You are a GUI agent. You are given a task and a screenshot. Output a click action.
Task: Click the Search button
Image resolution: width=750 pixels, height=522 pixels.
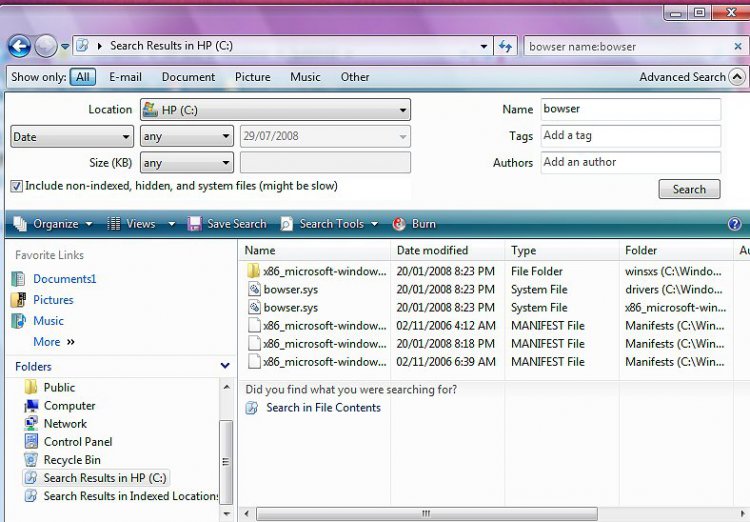(x=689, y=189)
